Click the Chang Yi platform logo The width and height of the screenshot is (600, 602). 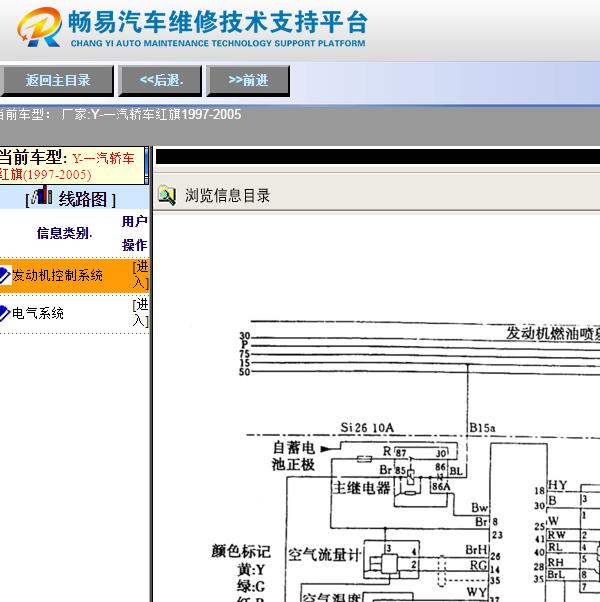[39, 27]
